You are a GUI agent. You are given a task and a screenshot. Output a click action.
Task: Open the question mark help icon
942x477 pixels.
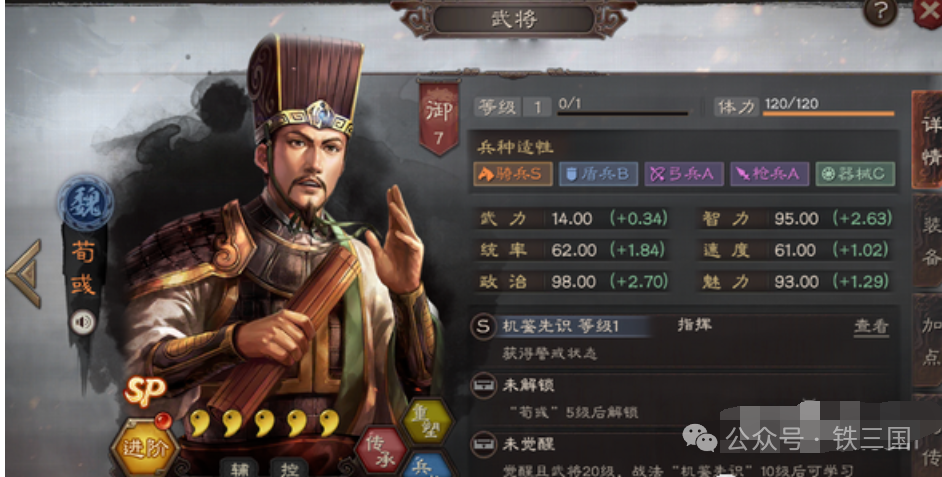[x=880, y=11]
